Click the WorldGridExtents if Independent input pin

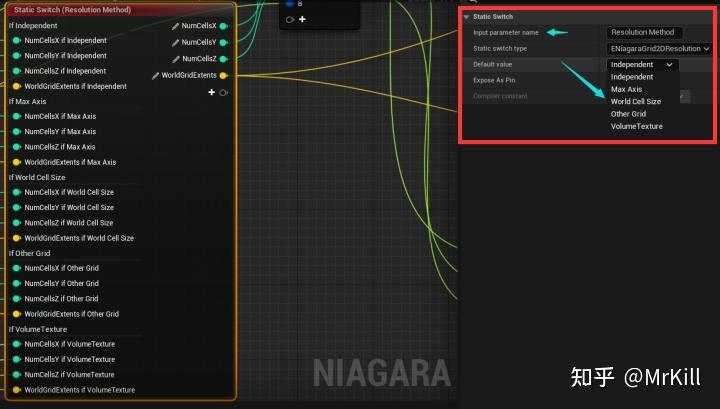[x=17, y=86]
